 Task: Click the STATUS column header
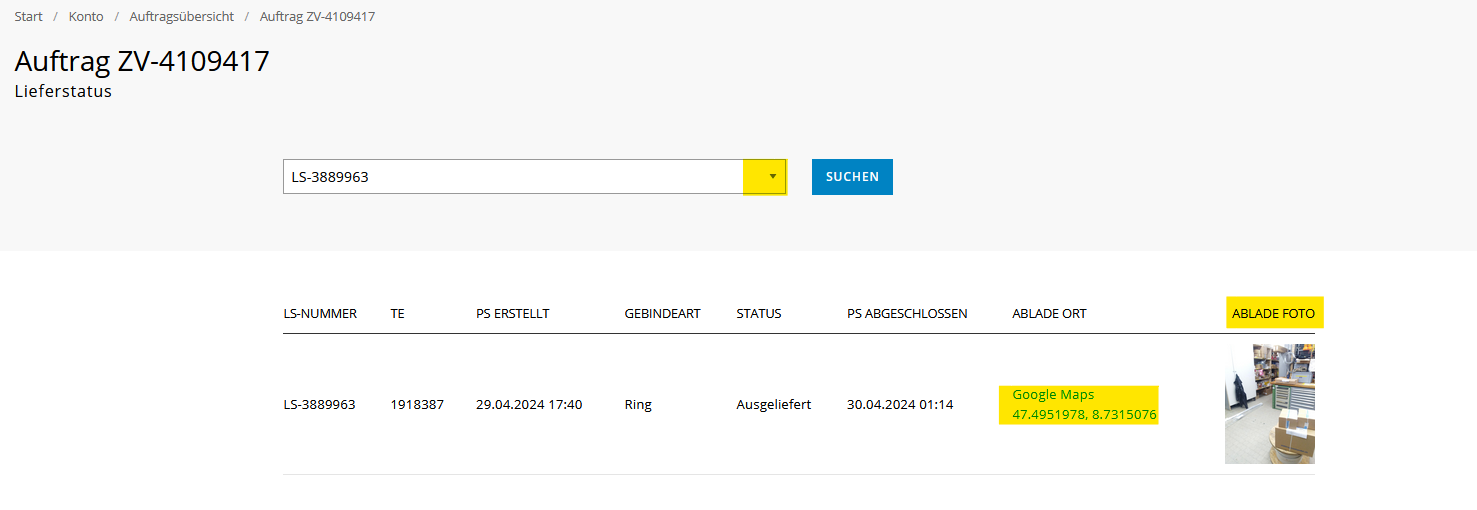(x=759, y=313)
